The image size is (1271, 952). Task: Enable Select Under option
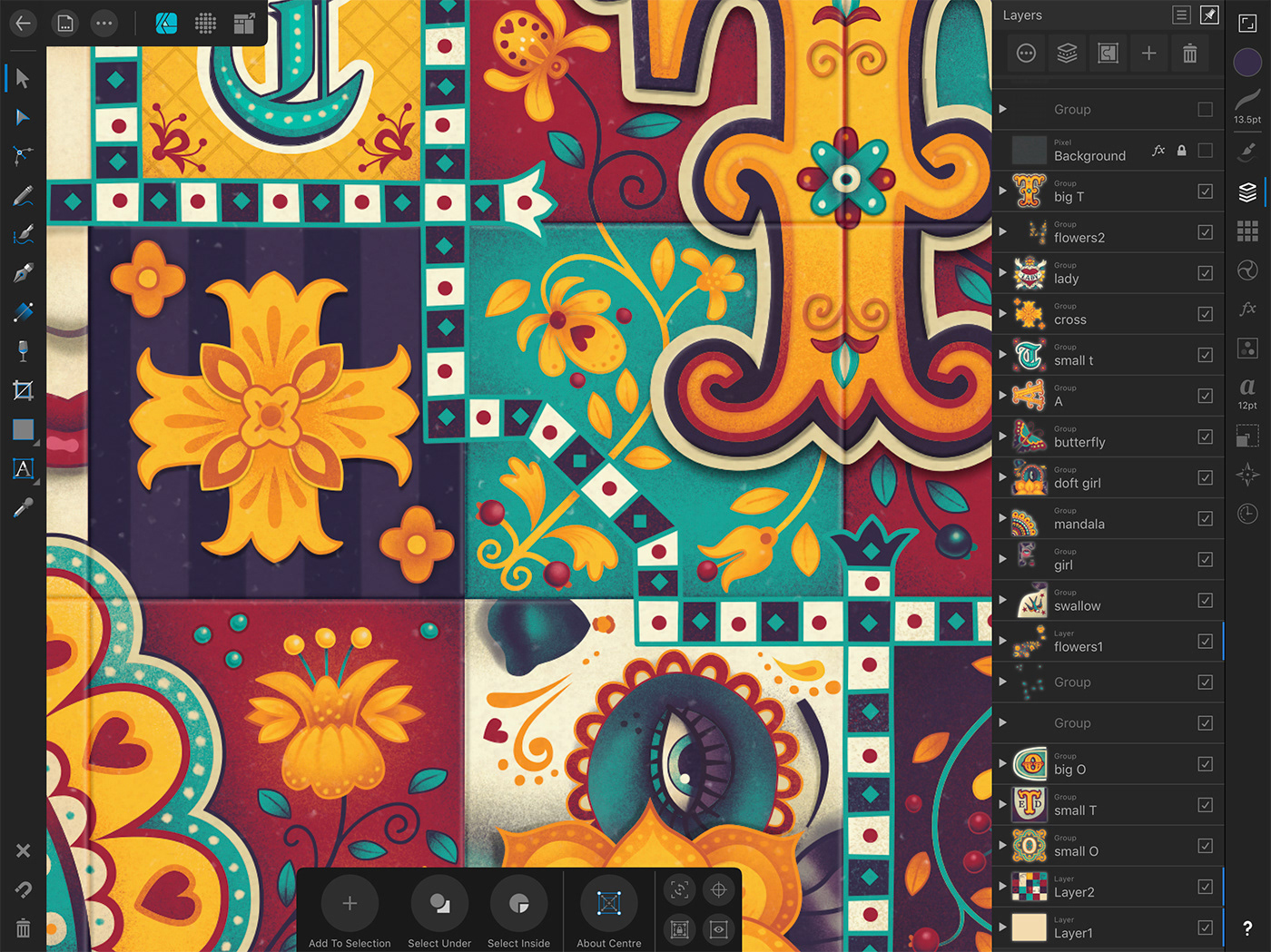(439, 913)
